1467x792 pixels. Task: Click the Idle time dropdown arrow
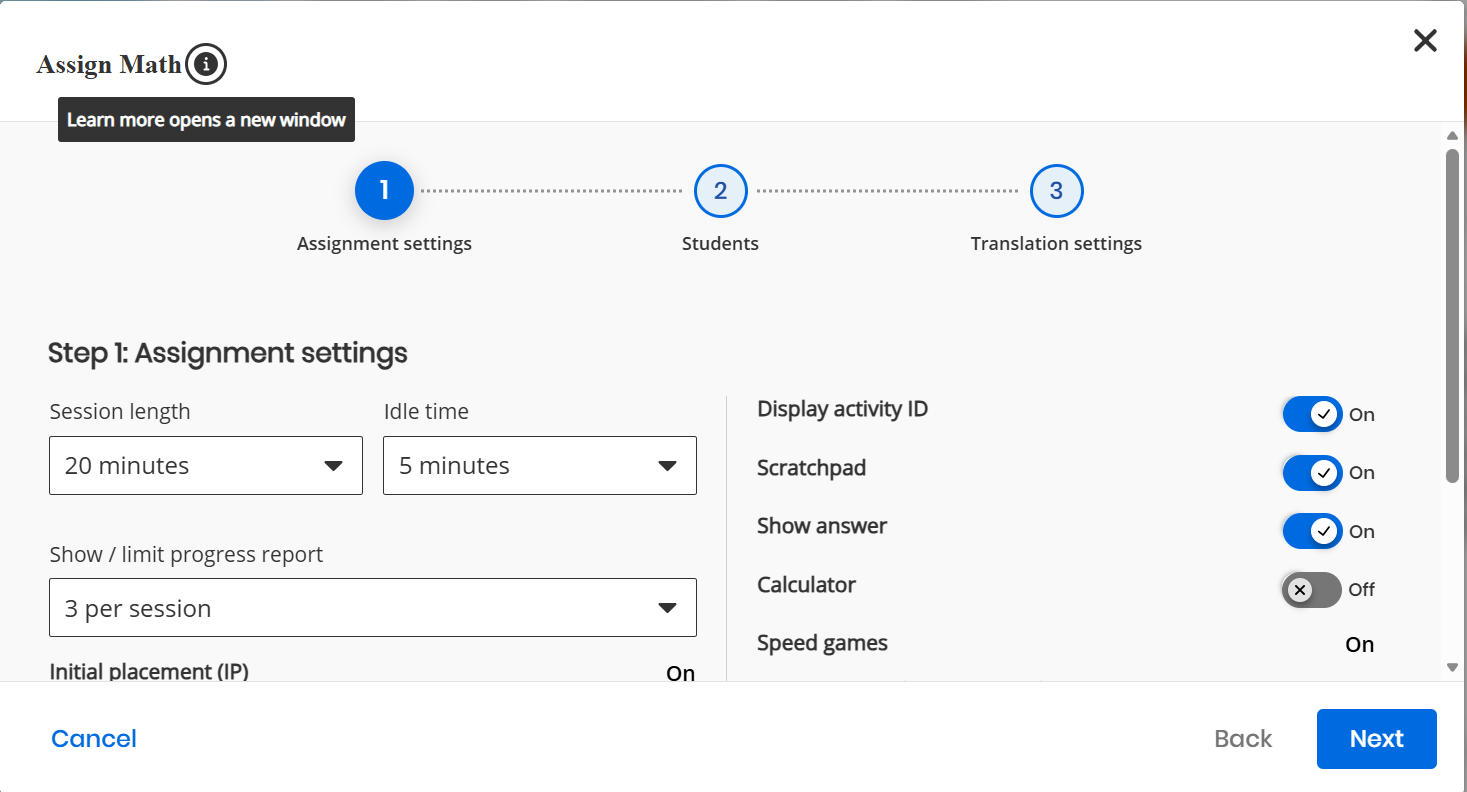[668, 466]
